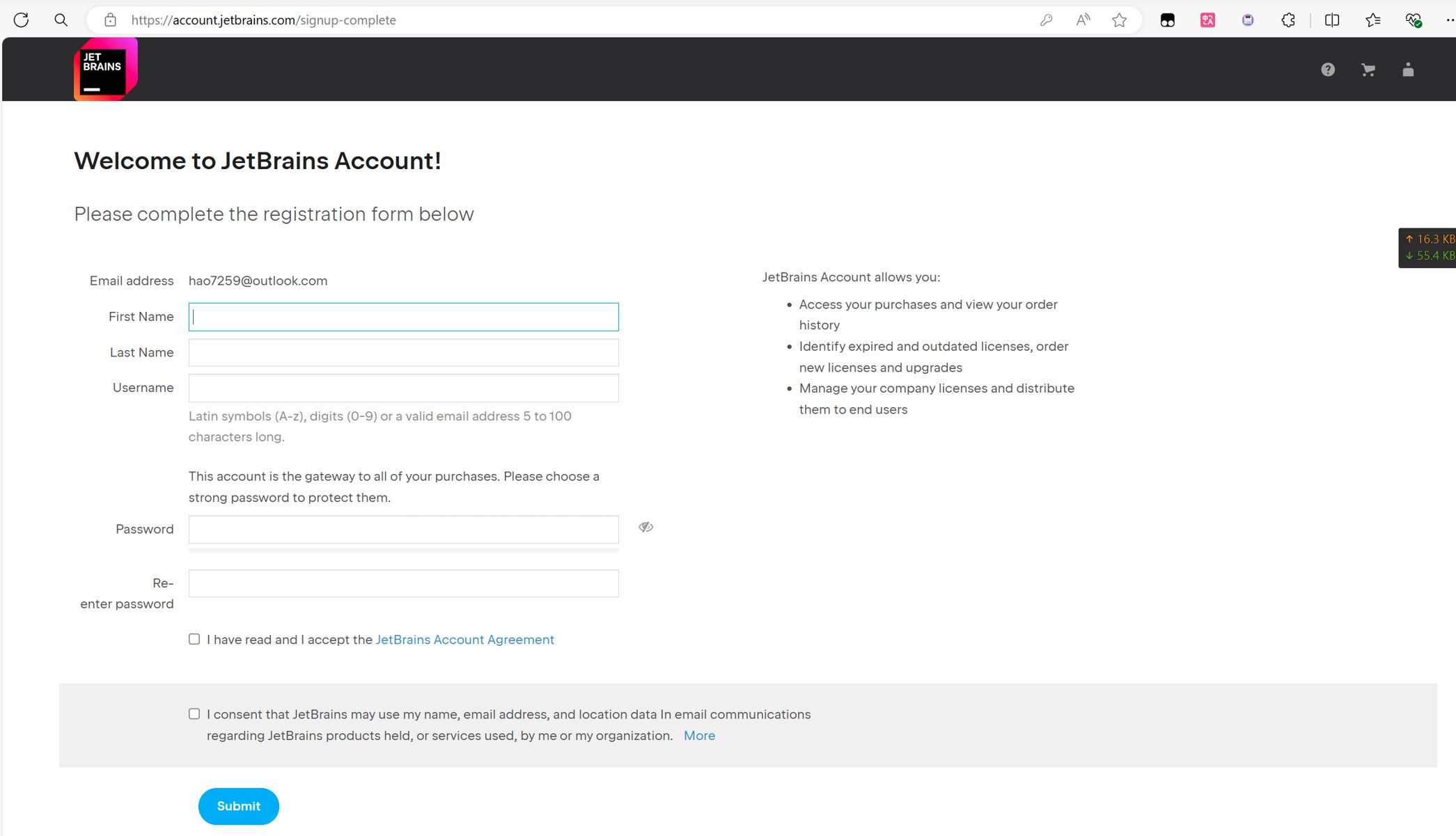Click the browser search magnifier icon
Image resolution: width=1456 pixels, height=836 pixels.
(61, 20)
